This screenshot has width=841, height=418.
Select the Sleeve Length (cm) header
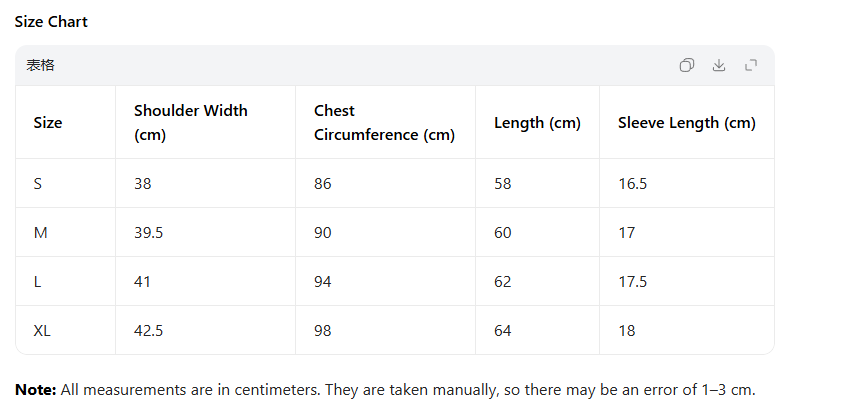pos(686,123)
